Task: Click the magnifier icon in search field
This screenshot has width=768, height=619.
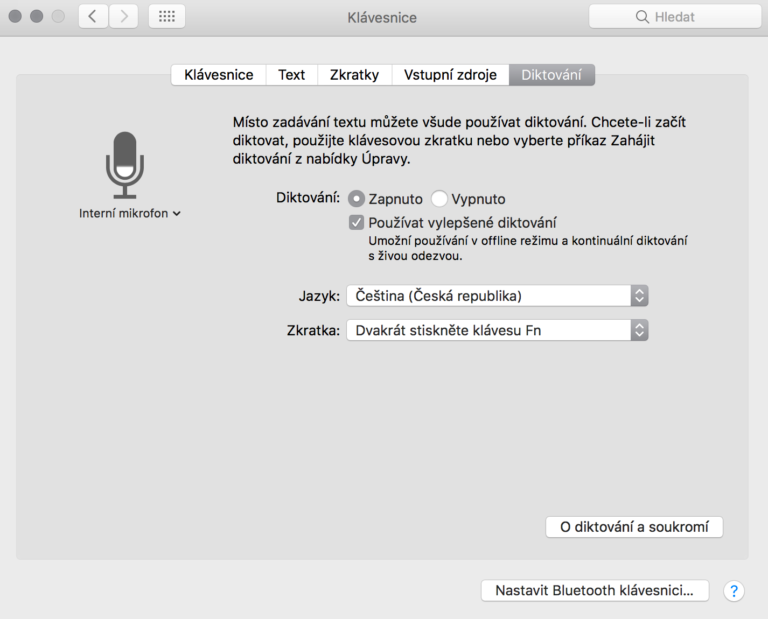Action: pyautogui.click(x=642, y=17)
